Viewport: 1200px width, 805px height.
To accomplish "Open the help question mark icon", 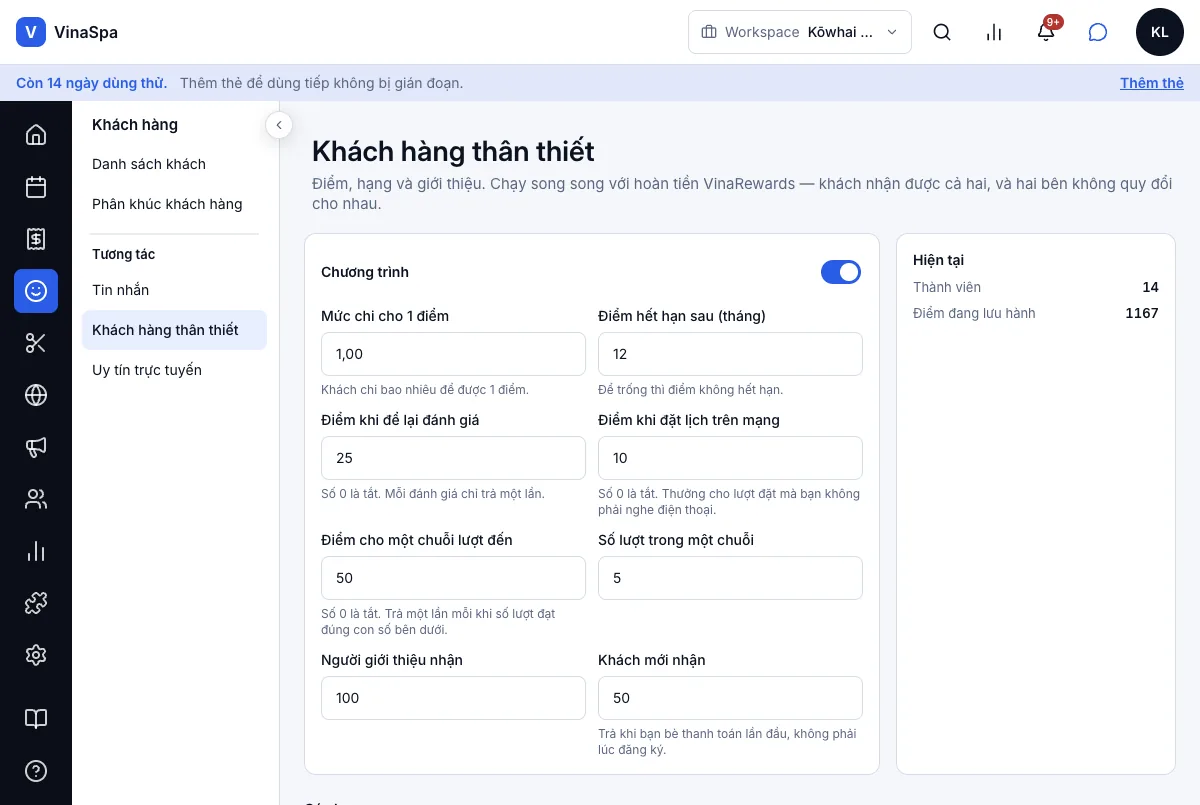I will click(36, 771).
